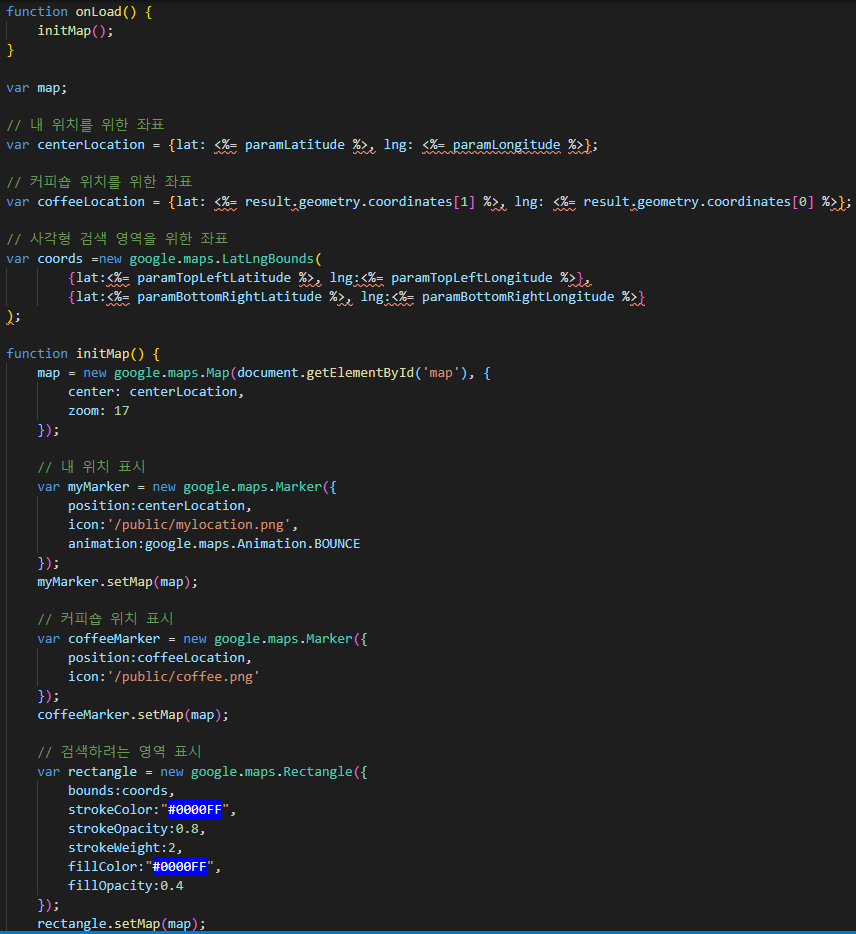Click the comment '// 사각형 검색 영역을 위한 좌표'
Screen dimensions: 856x934
[x=117, y=239]
